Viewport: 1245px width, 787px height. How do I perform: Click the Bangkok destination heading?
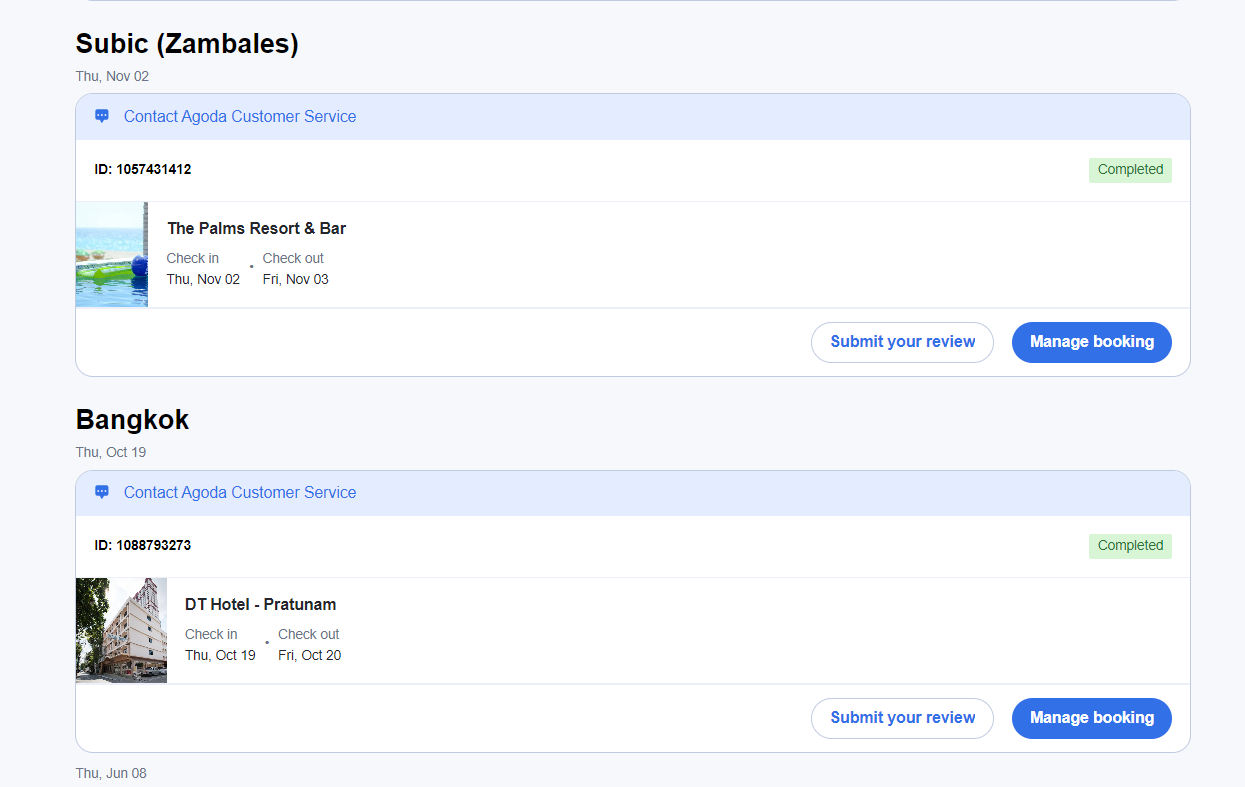click(x=132, y=420)
